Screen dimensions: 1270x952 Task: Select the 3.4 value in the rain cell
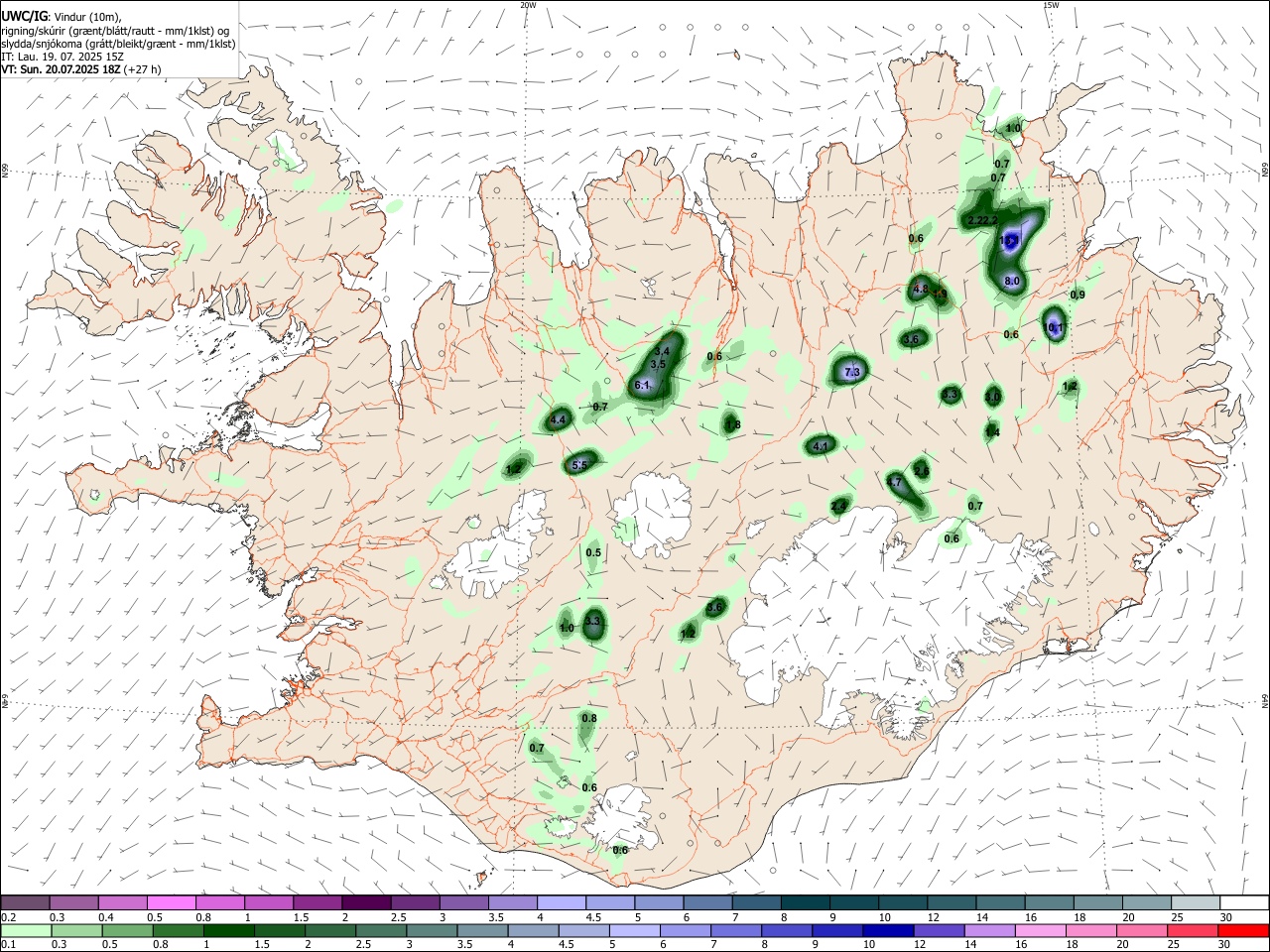click(663, 352)
